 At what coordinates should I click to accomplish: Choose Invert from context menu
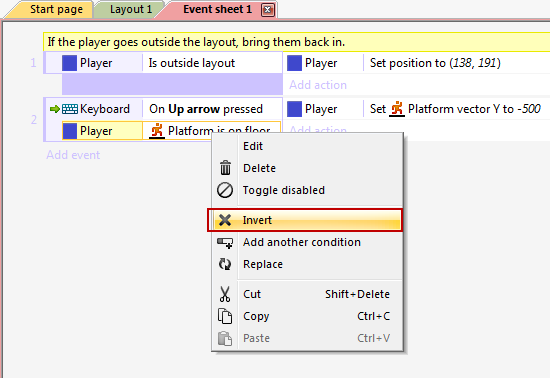pyautogui.click(x=304, y=220)
